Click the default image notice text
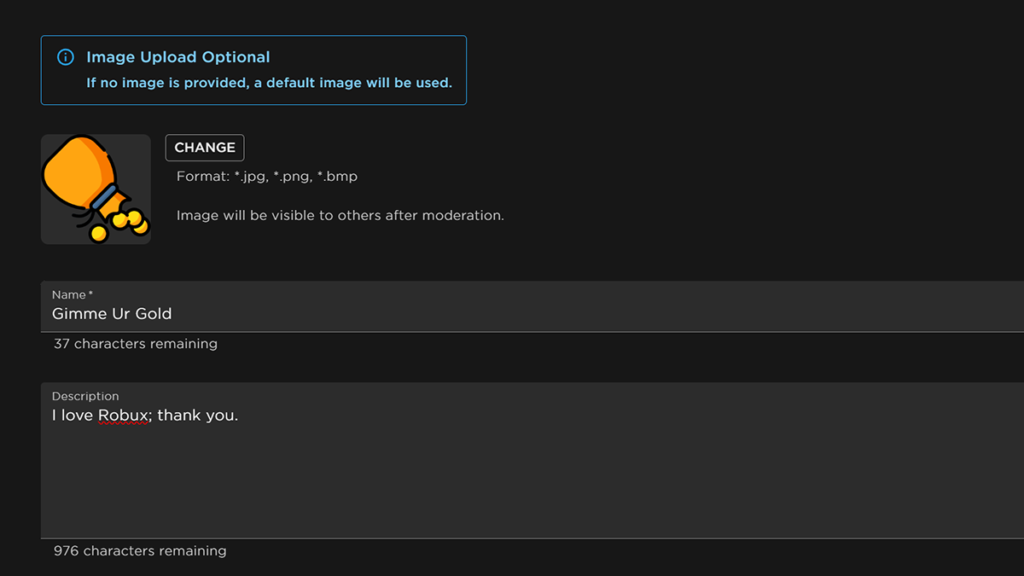This screenshot has width=1024, height=576. pos(269,83)
